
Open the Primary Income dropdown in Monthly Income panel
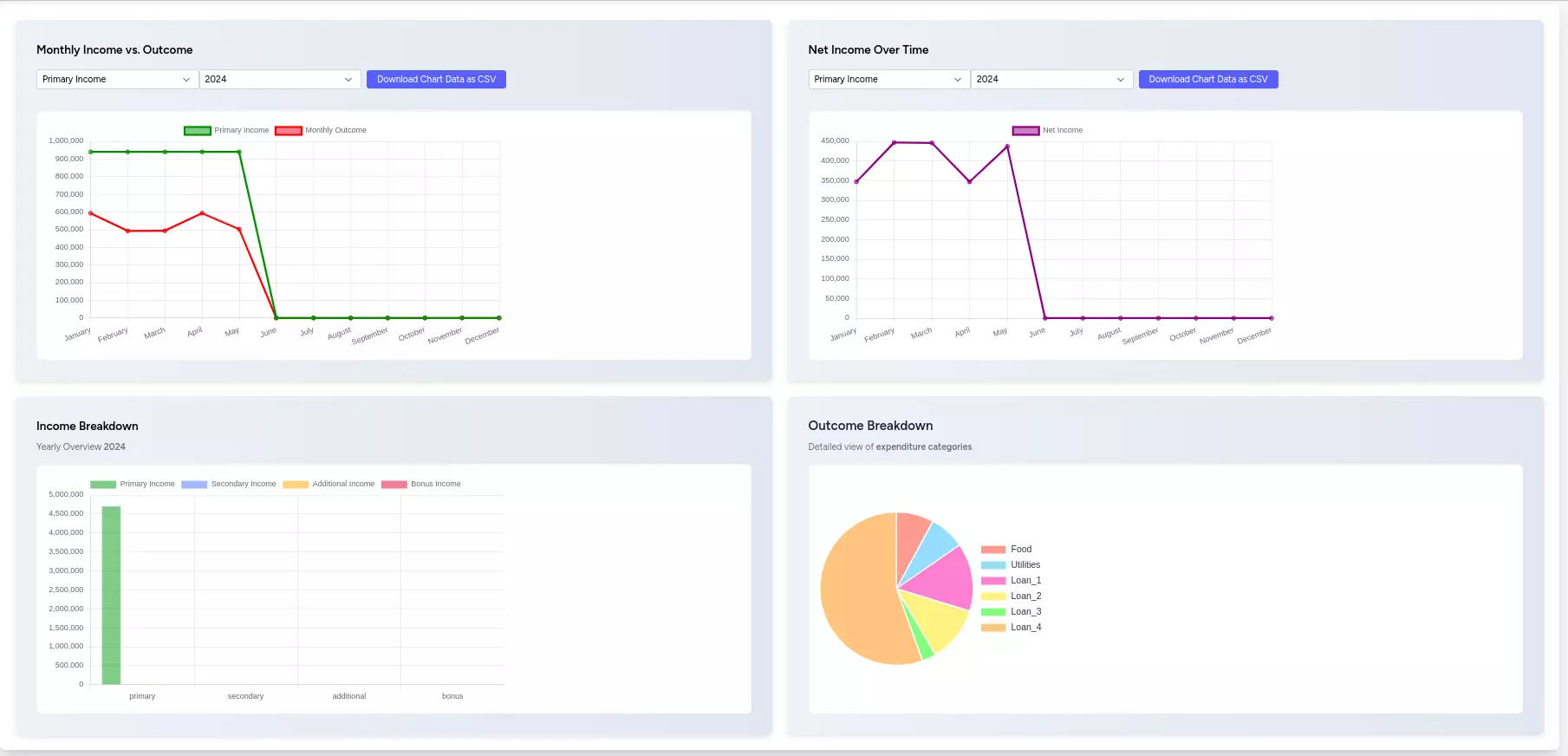click(x=116, y=79)
